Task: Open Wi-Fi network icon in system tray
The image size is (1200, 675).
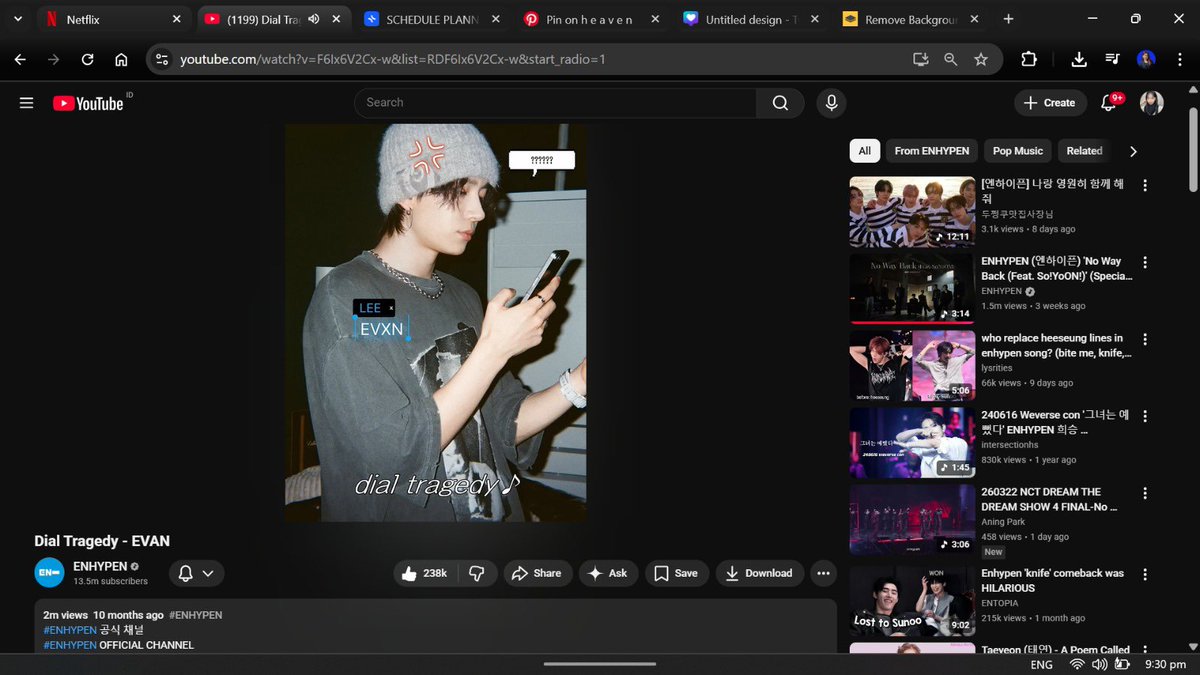Action: pos(1076,664)
